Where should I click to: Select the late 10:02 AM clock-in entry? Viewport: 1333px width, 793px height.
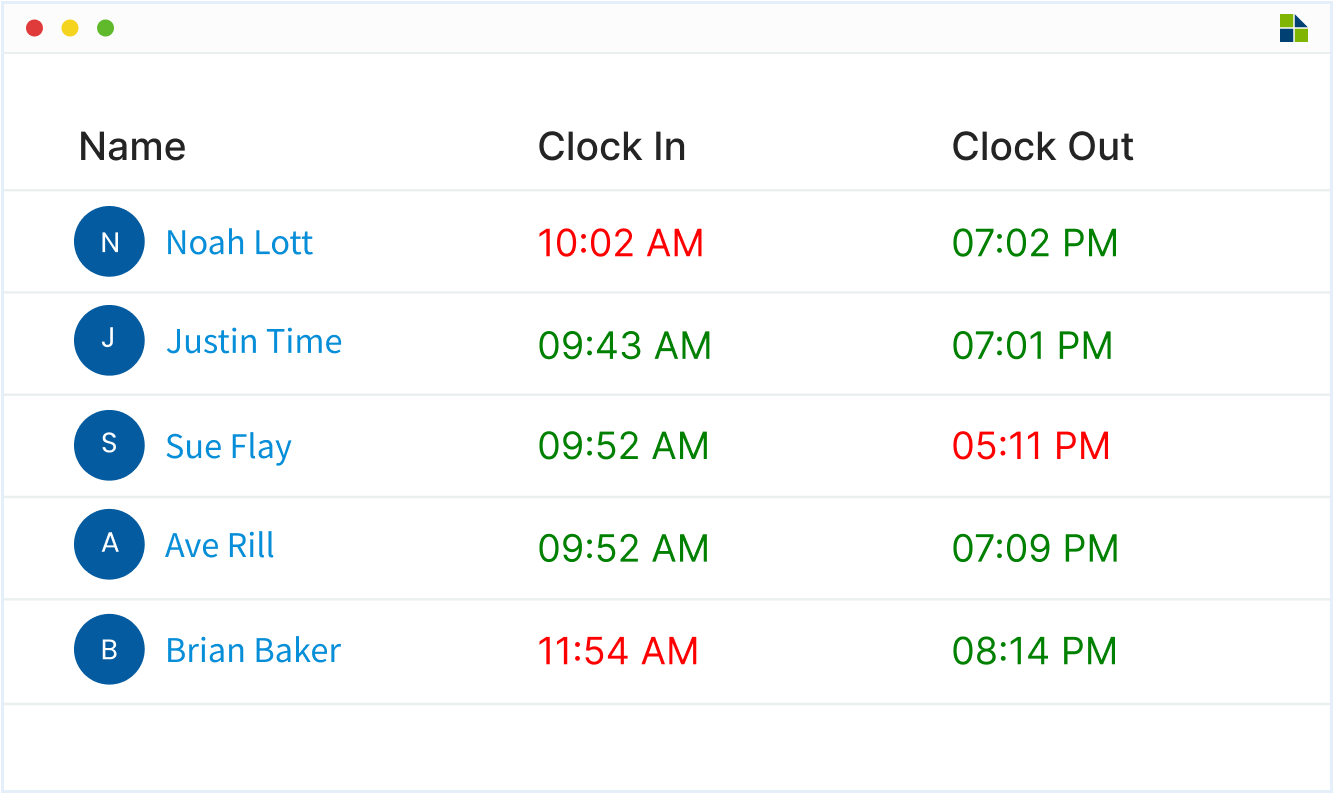pyautogui.click(x=621, y=243)
